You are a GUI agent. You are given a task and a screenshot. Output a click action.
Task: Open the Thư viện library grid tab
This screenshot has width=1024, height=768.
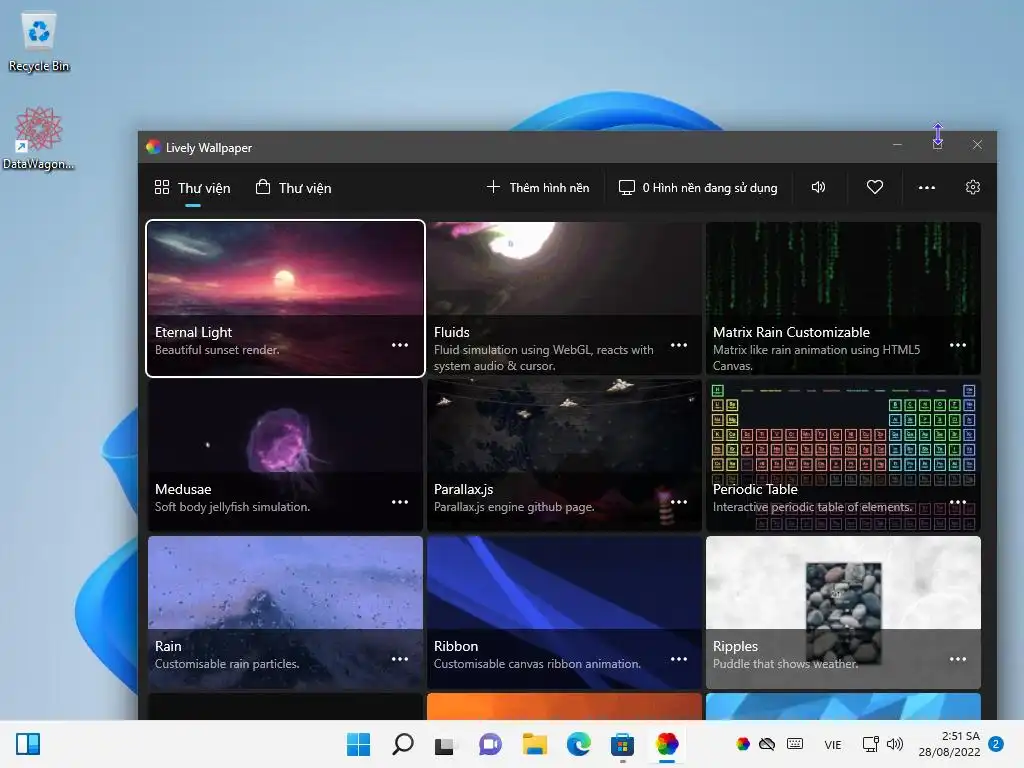[192, 188]
